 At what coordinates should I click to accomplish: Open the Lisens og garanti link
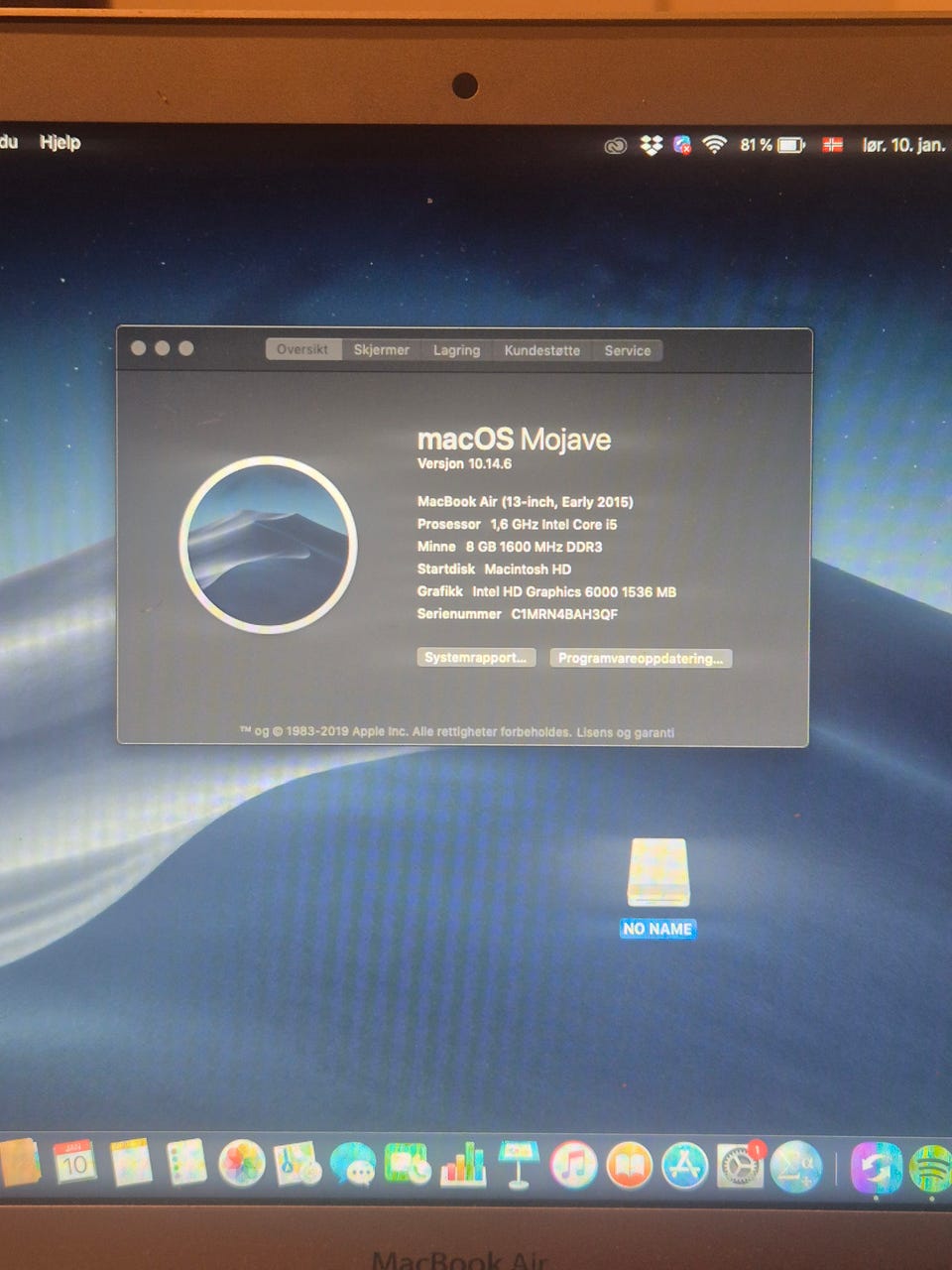[626, 732]
